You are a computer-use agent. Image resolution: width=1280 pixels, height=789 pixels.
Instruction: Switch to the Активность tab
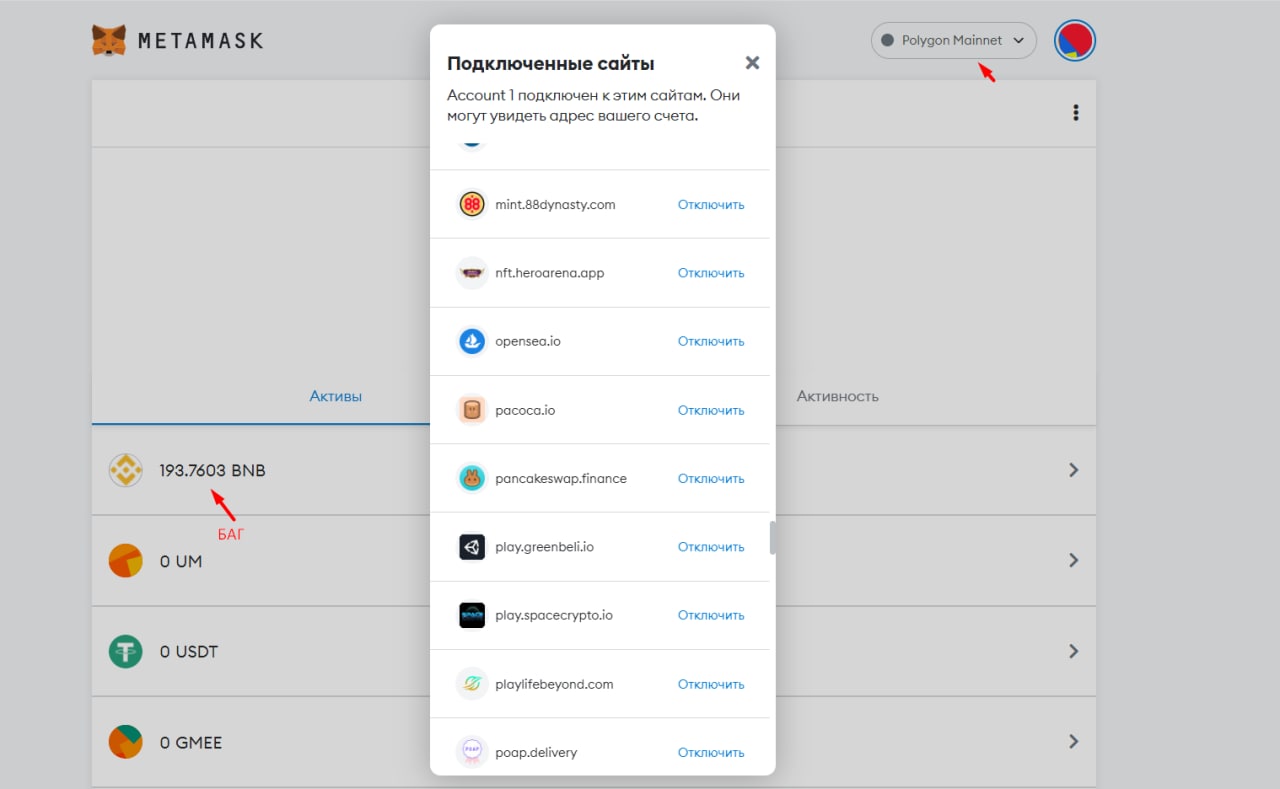click(837, 396)
